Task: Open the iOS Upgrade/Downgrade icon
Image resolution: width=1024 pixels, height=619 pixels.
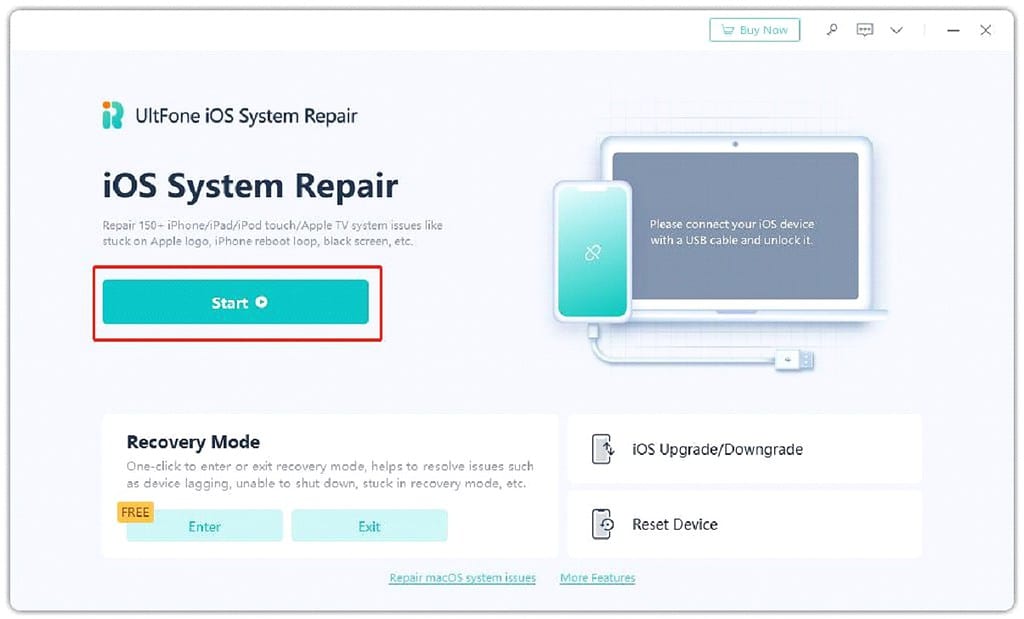Action: pyautogui.click(x=603, y=449)
